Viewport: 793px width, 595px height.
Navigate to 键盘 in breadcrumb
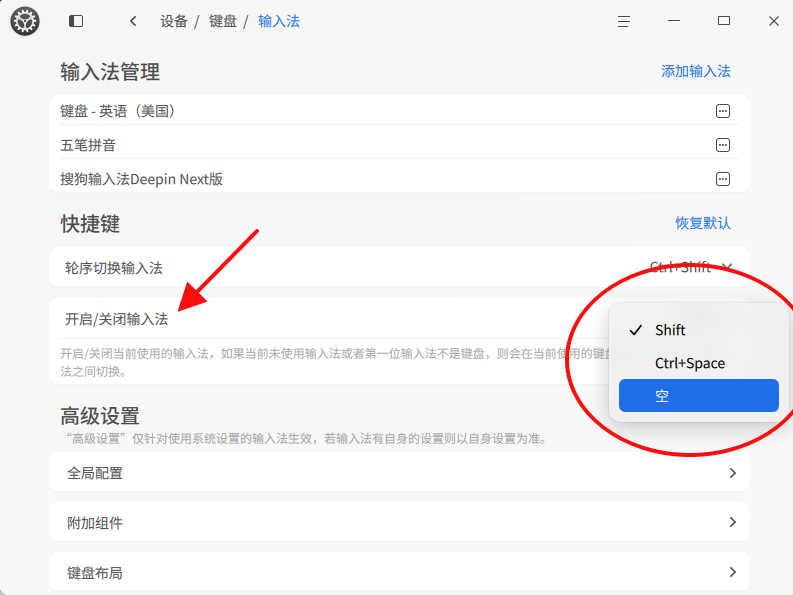click(223, 21)
